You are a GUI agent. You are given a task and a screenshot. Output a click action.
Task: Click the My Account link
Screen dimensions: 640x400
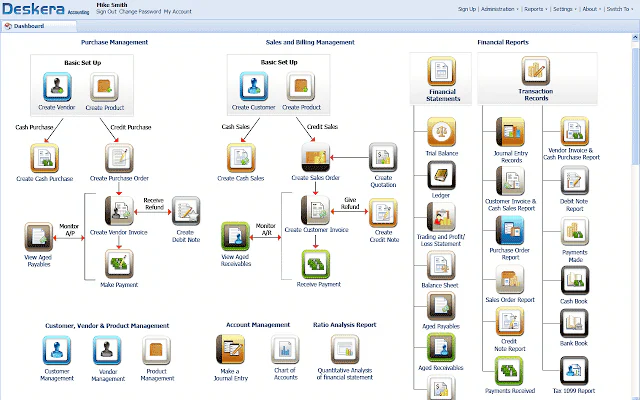click(x=178, y=12)
